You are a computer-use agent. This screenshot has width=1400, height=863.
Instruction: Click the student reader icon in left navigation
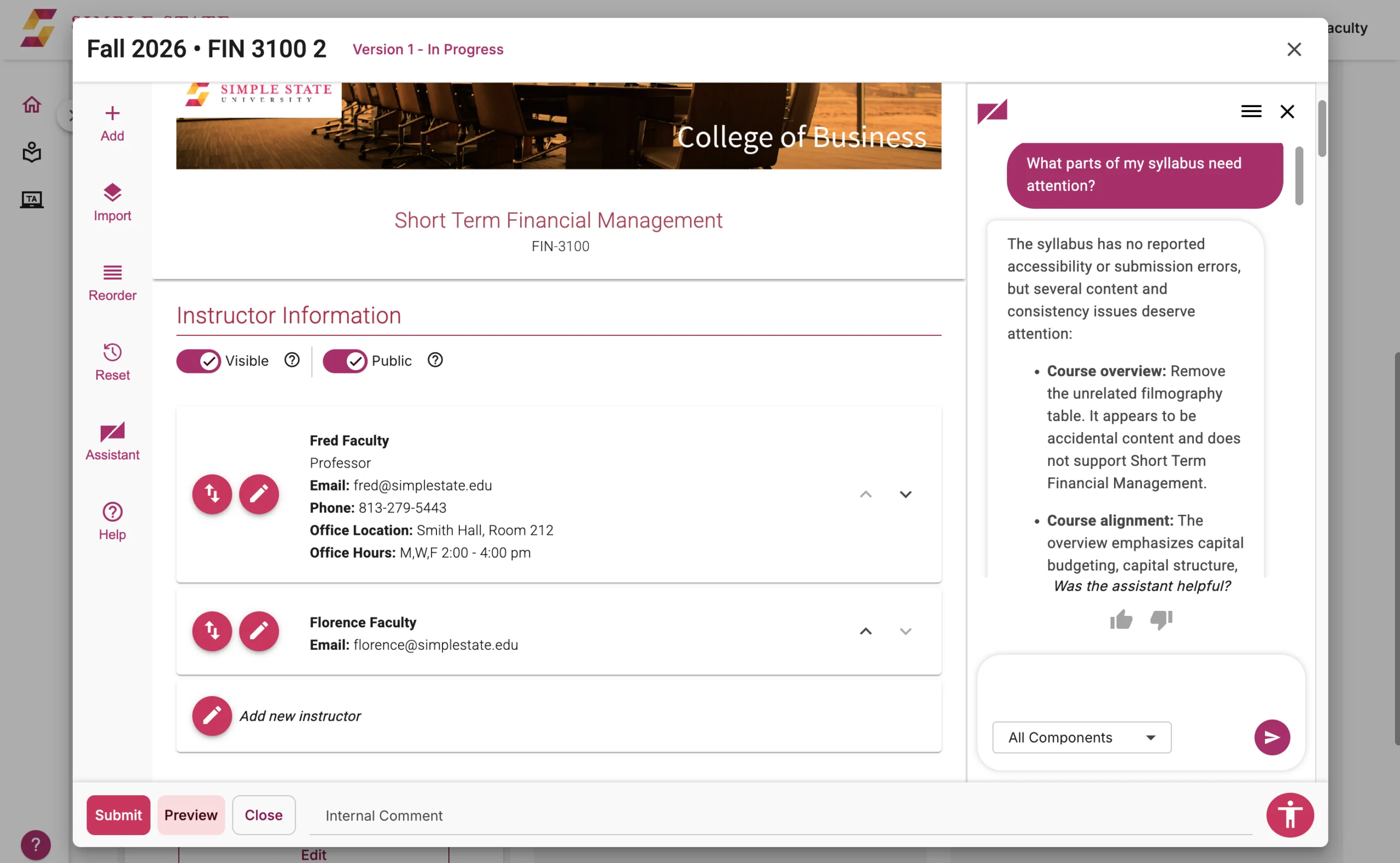(32, 152)
